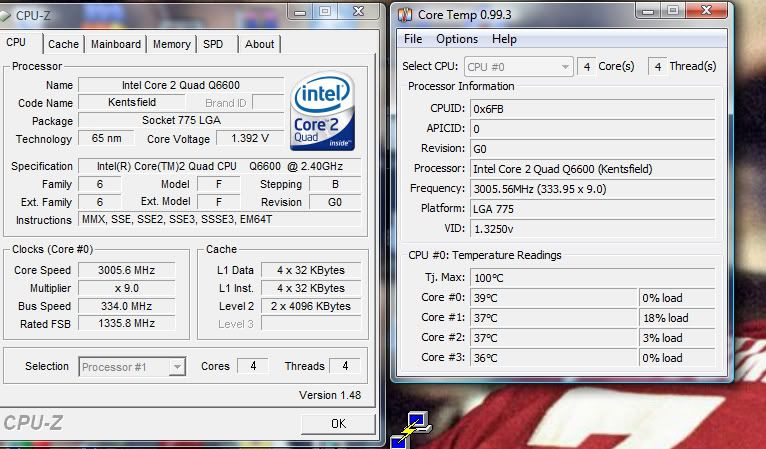This screenshot has width=766, height=449.
Task: Click the Core Voltage value '1.392 V'
Action: 250,138
